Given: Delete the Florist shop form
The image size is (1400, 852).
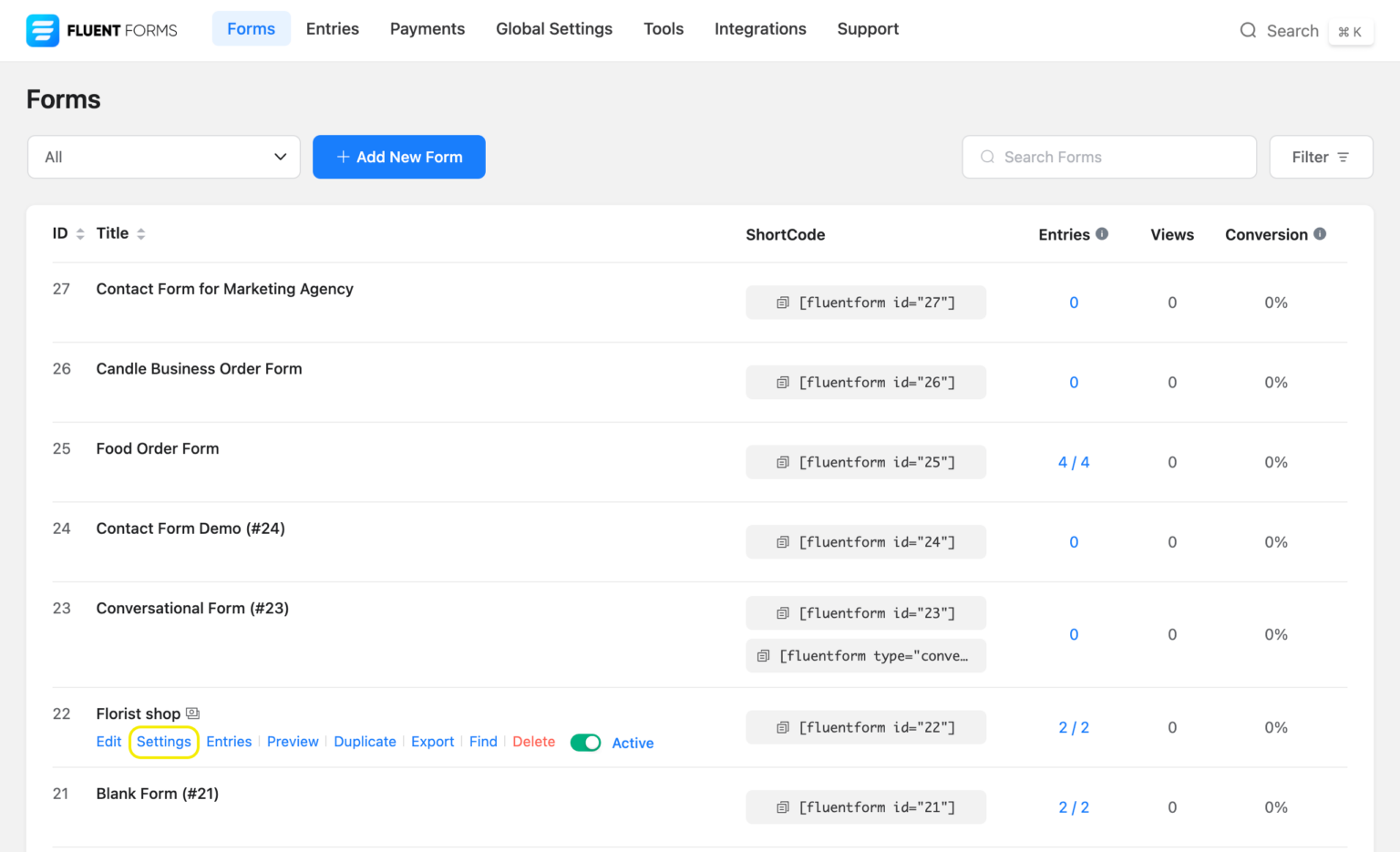Looking at the screenshot, I should pyautogui.click(x=533, y=741).
